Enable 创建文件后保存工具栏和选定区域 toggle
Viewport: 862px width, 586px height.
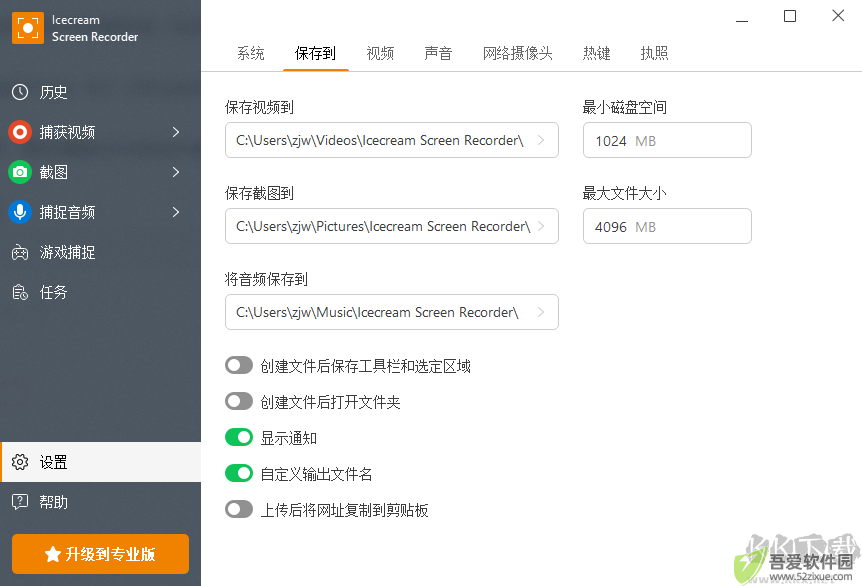239,366
